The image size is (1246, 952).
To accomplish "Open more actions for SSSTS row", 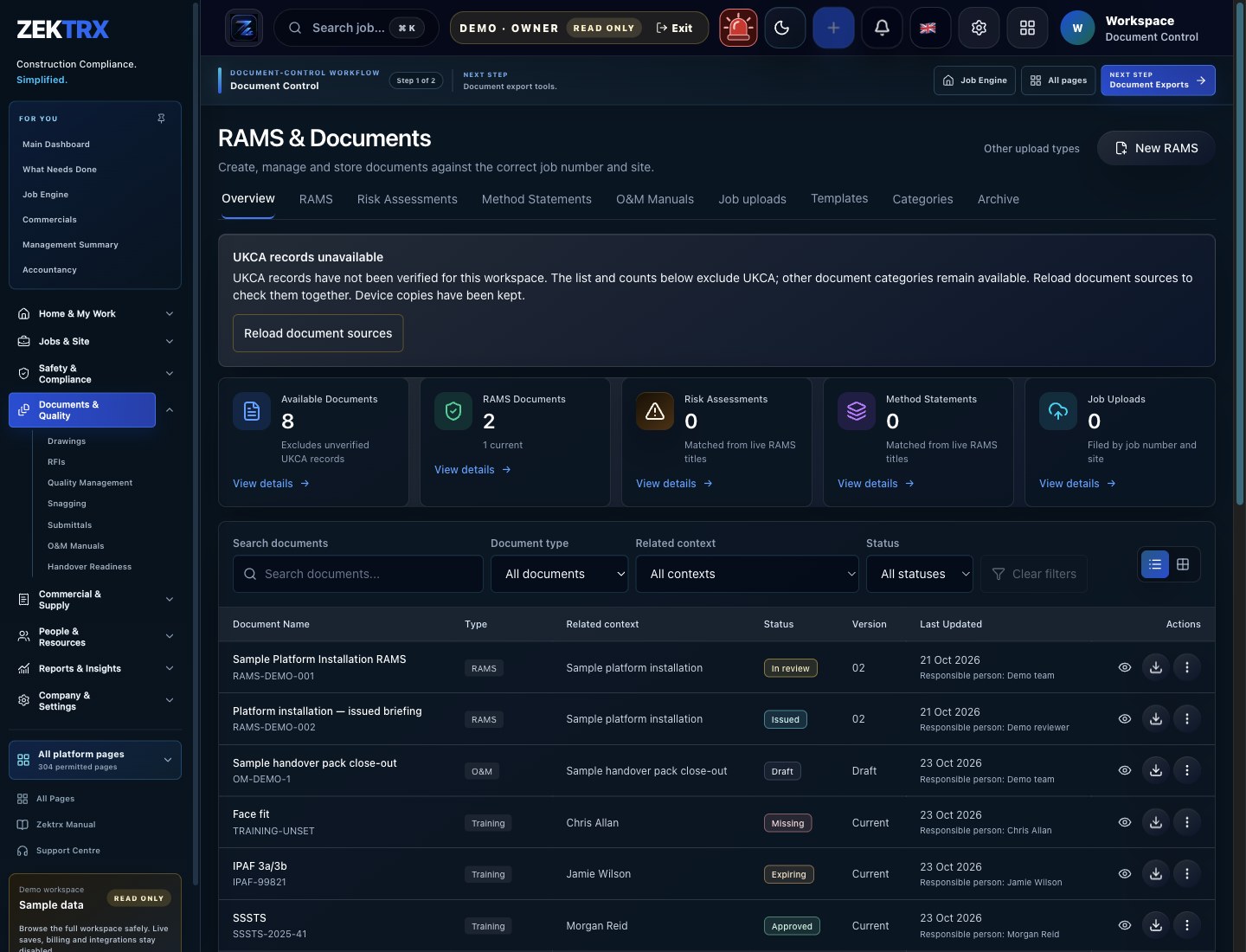I will (x=1186, y=925).
